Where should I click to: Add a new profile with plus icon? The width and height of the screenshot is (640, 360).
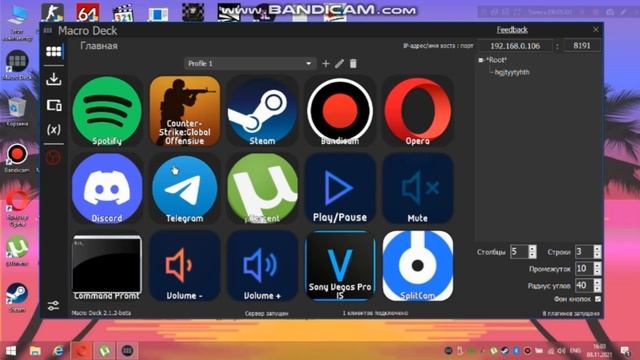click(x=326, y=64)
